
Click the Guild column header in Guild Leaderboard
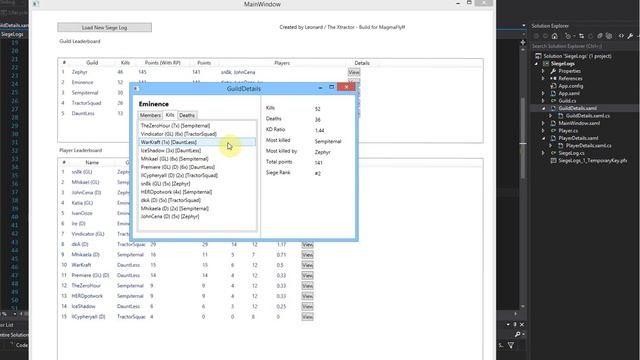[x=92, y=63]
